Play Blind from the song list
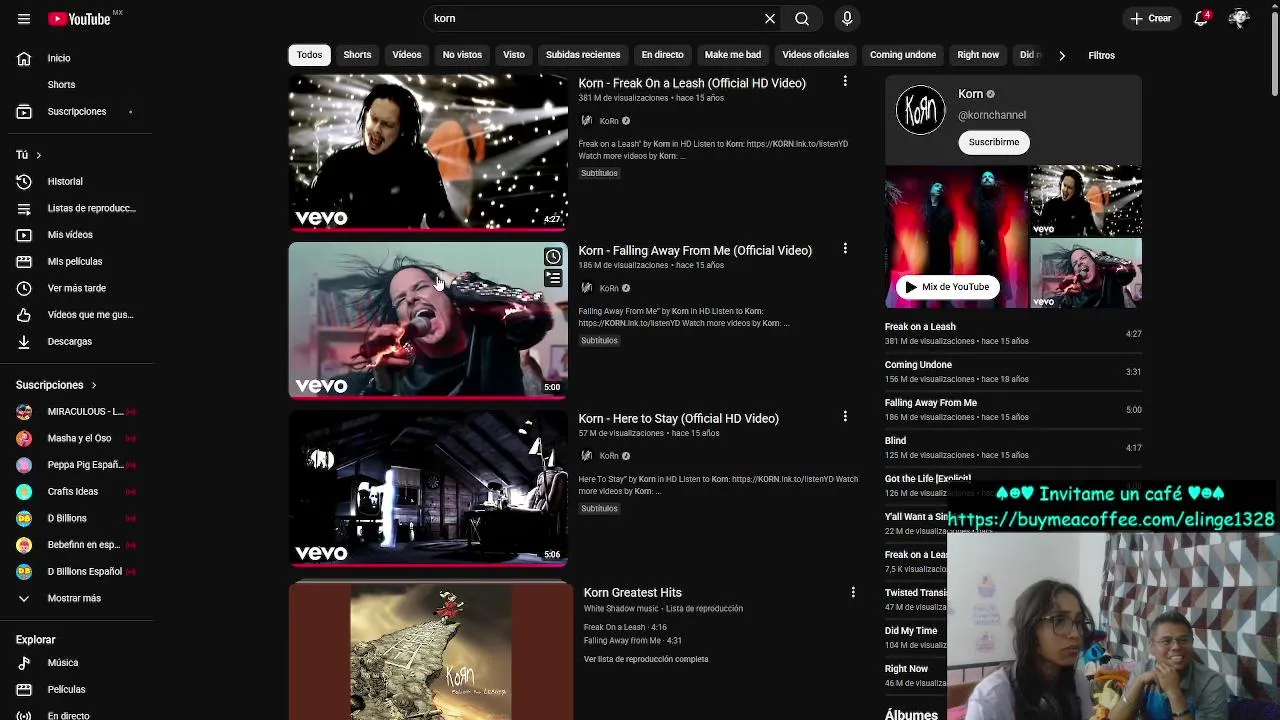 pos(1013,448)
